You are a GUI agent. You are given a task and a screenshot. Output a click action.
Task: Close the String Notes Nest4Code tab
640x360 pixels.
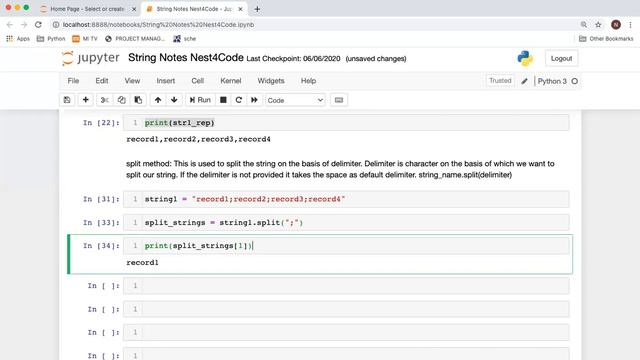point(240,9)
